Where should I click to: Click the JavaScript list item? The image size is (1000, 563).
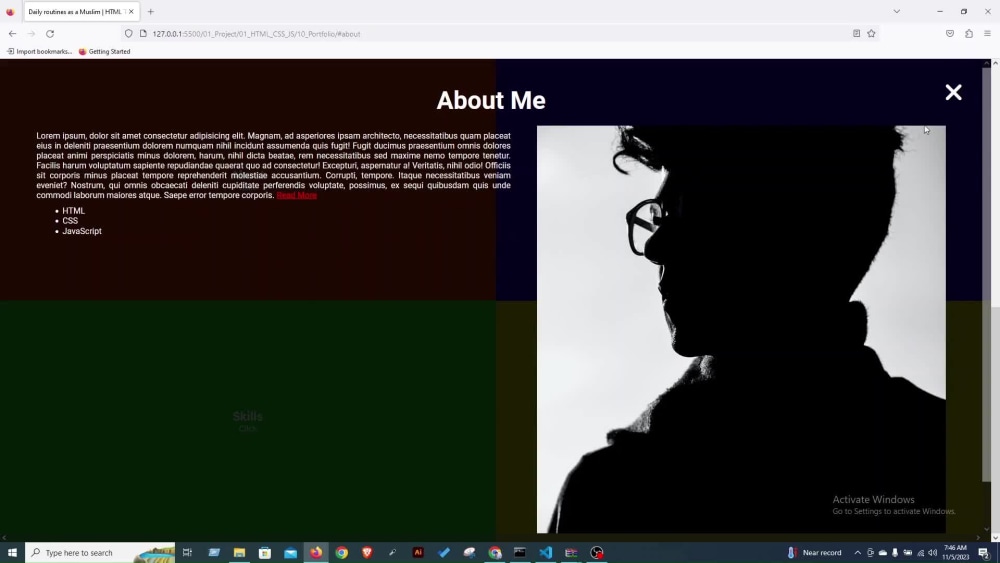click(82, 231)
